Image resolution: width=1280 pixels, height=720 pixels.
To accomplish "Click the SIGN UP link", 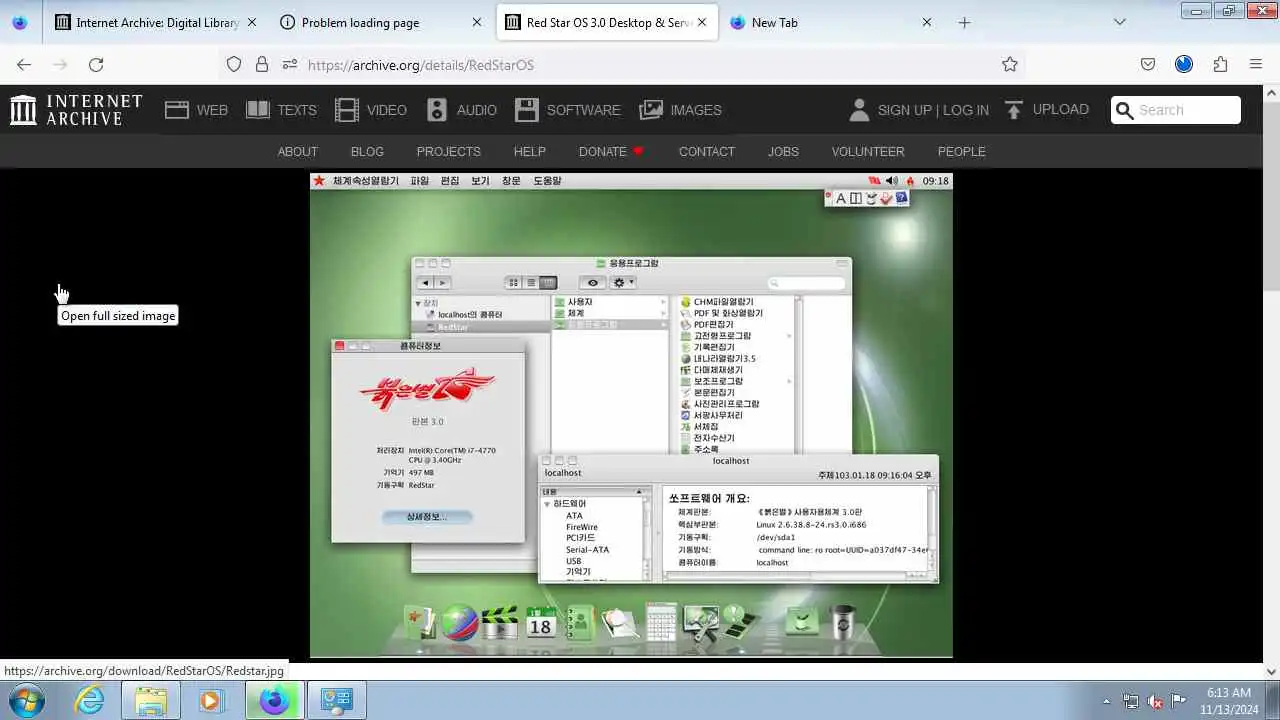I will coord(904,110).
